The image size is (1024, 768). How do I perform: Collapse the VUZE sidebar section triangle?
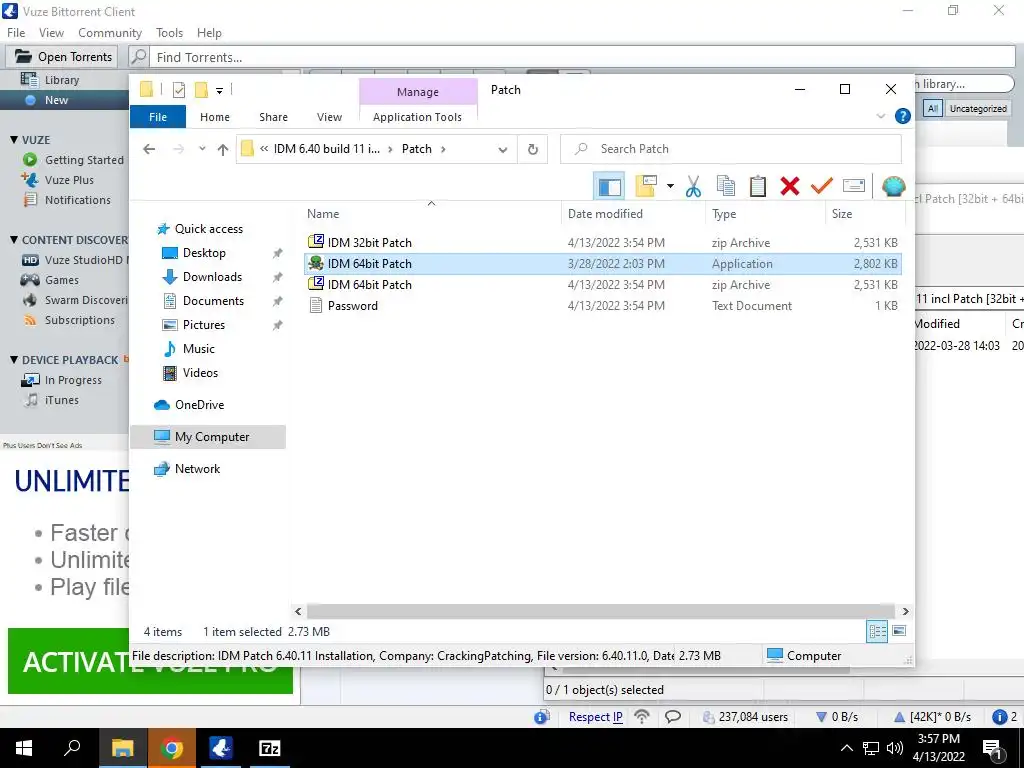[x=14, y=140]
